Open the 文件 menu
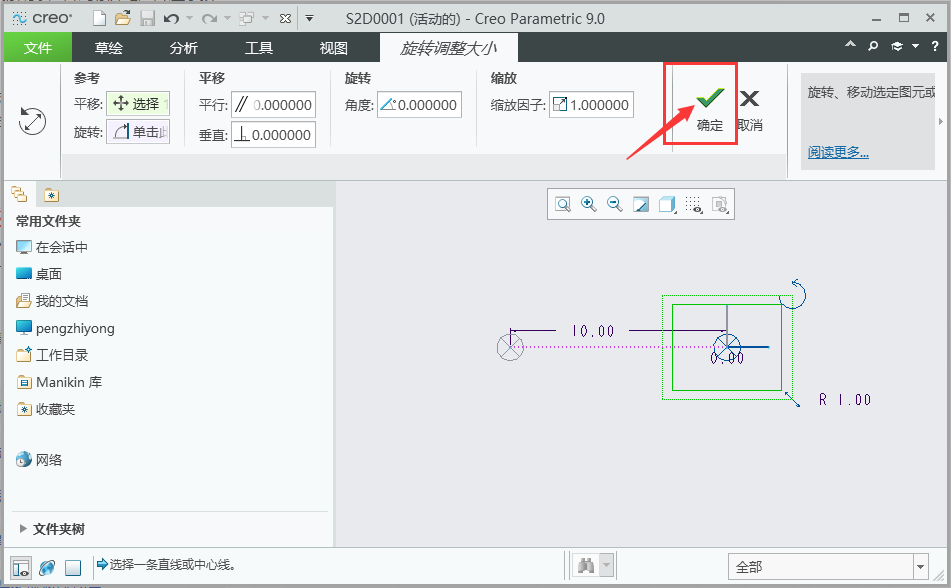This screenshot has height=588, width=951. 38,47
